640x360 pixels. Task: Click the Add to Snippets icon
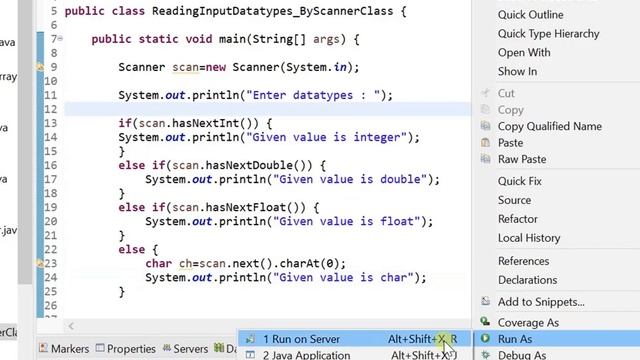tap(485, 302)
